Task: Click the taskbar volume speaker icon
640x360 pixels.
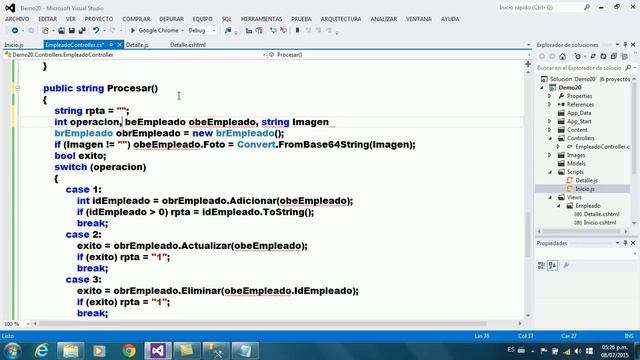Action: [578, 351]
